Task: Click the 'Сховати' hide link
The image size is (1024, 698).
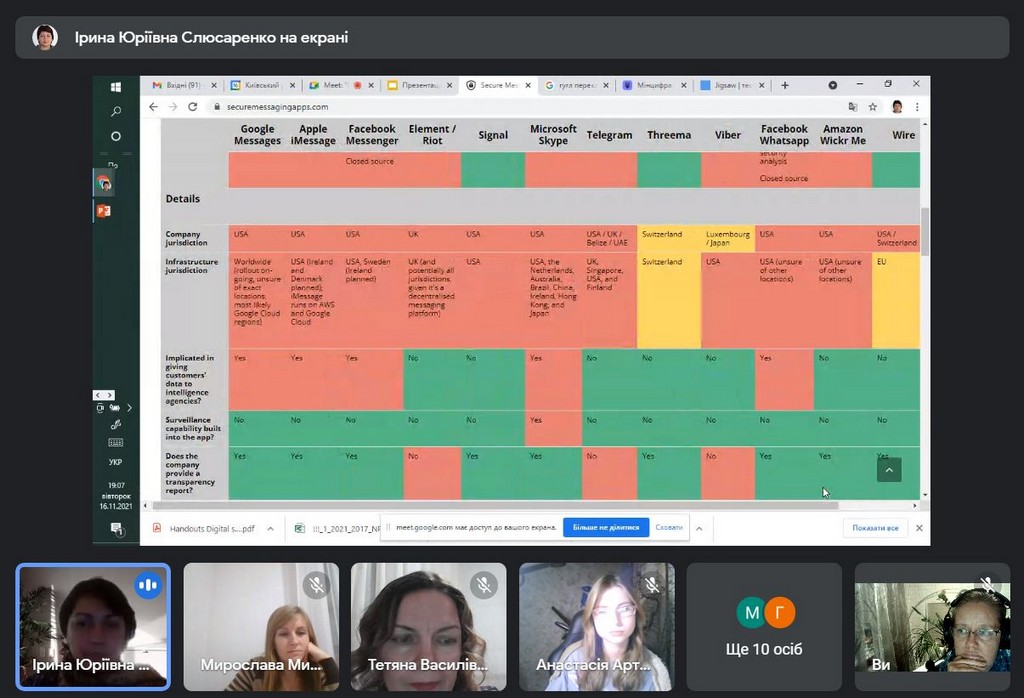Action: pos(669,527)
